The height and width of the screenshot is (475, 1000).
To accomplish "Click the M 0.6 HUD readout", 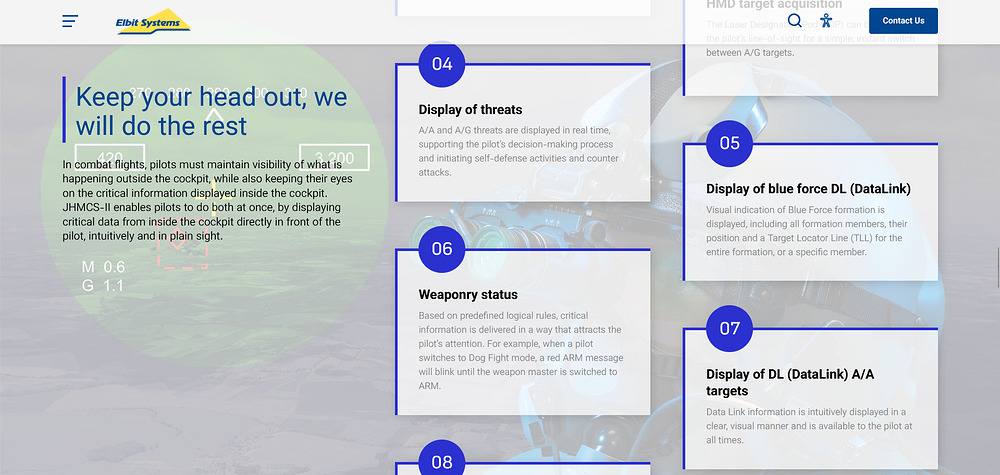I will [x=103, y=267].
